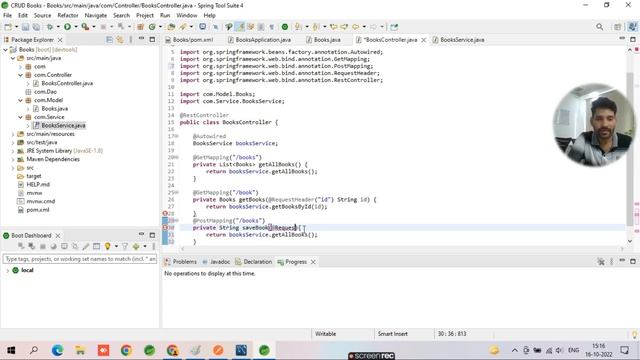Click the toolbar search magnifier icon

(599, 27)
